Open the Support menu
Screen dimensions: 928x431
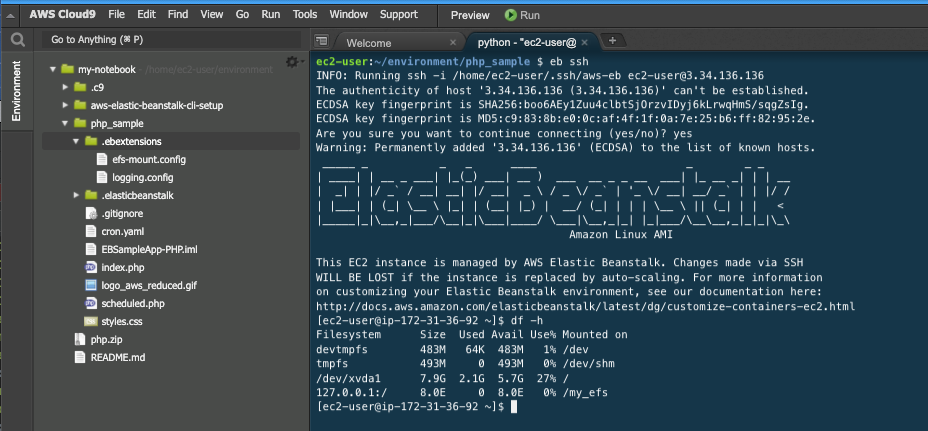[x=398, y=14]
